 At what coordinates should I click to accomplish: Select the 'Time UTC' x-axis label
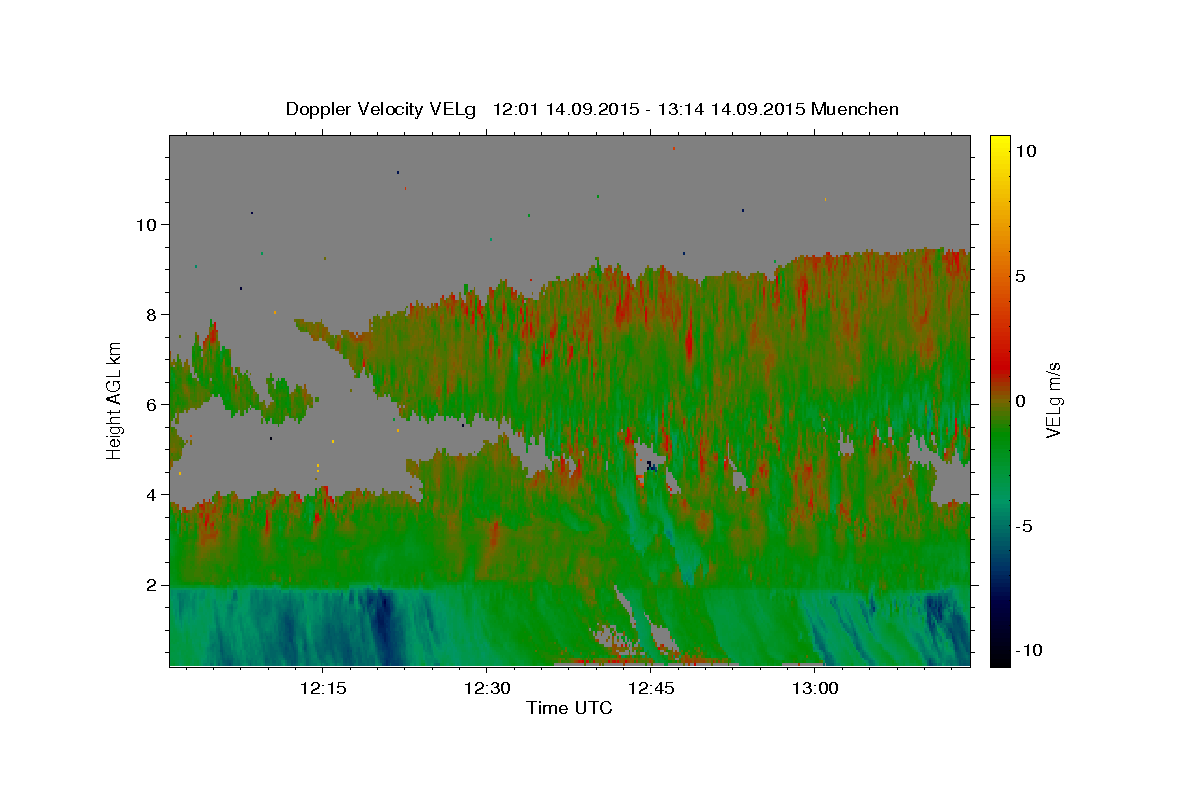(x=569, y=708)
